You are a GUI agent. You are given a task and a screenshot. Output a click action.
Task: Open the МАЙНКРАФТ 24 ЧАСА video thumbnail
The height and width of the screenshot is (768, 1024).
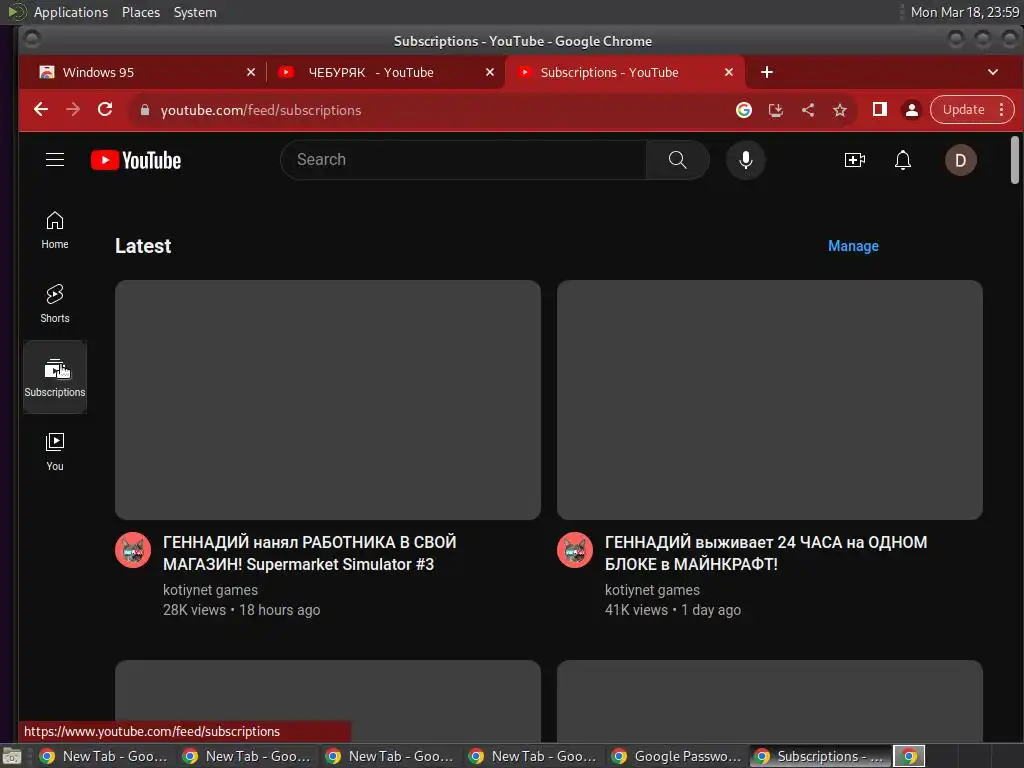(769, 400)
